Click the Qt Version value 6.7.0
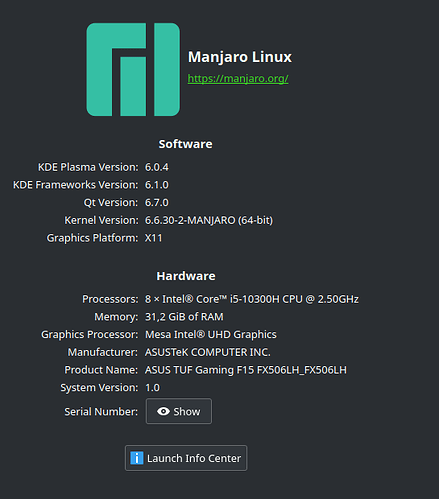 pyautogui.click(x=157, y=202)
